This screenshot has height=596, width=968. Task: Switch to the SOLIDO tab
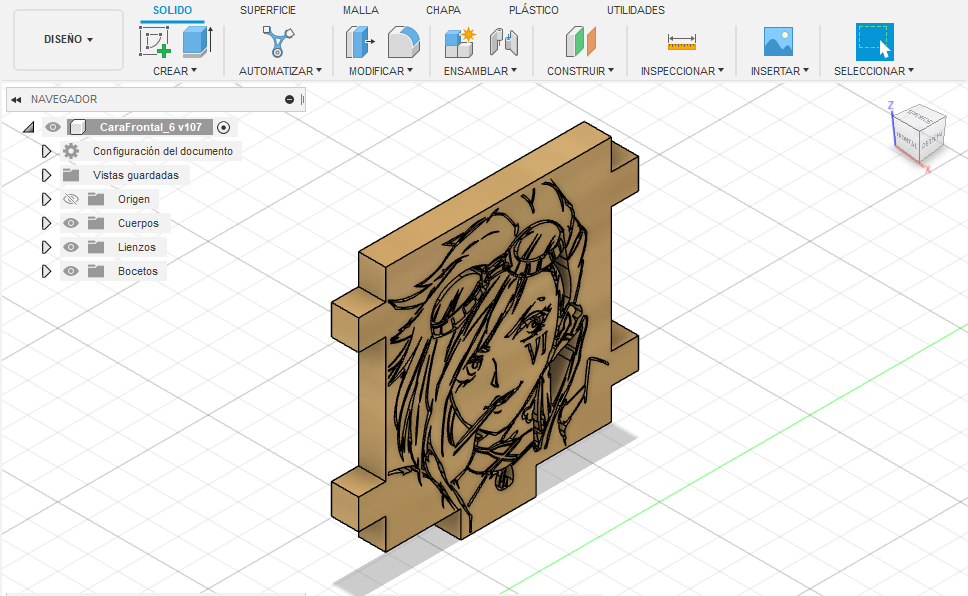(172, 10)
